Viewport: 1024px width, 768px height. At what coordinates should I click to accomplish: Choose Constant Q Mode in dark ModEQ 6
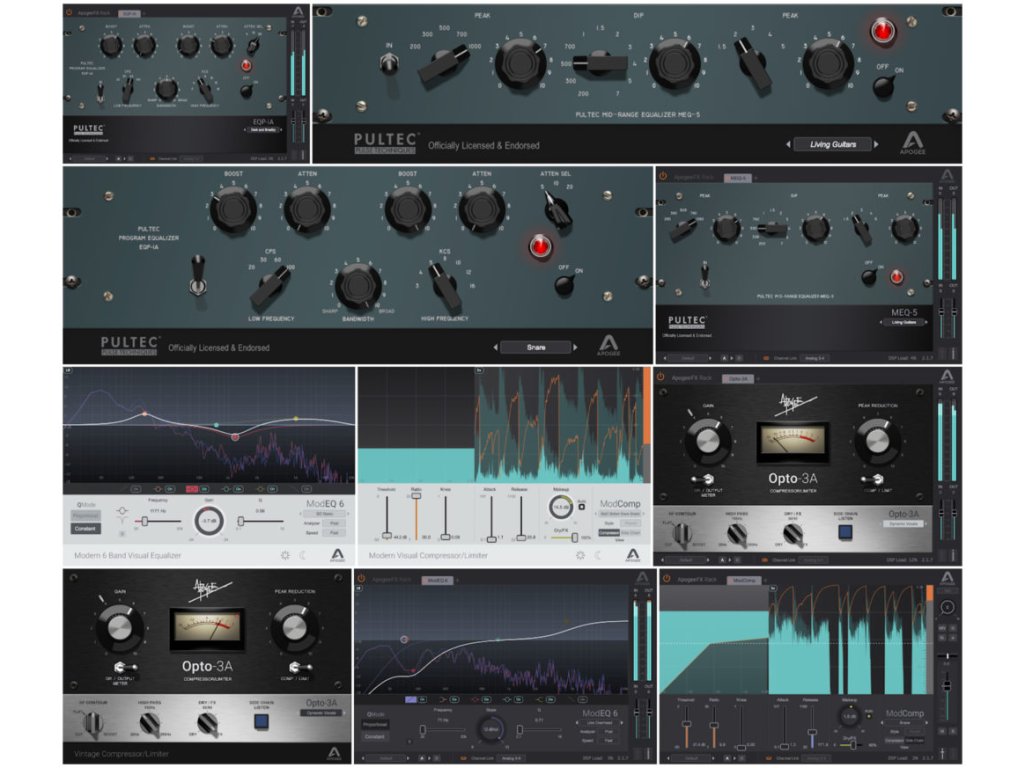click(375, 736)
